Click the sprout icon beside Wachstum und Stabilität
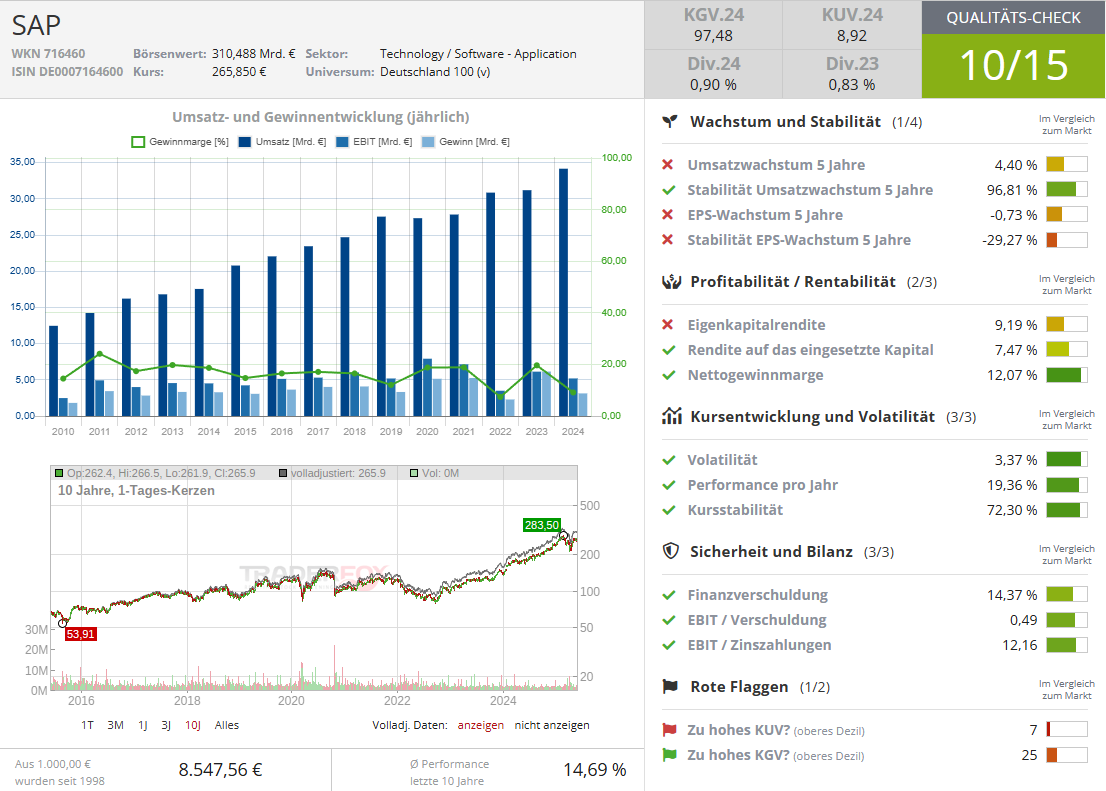This screenshot has height=791, width=1106. point(669,121)
